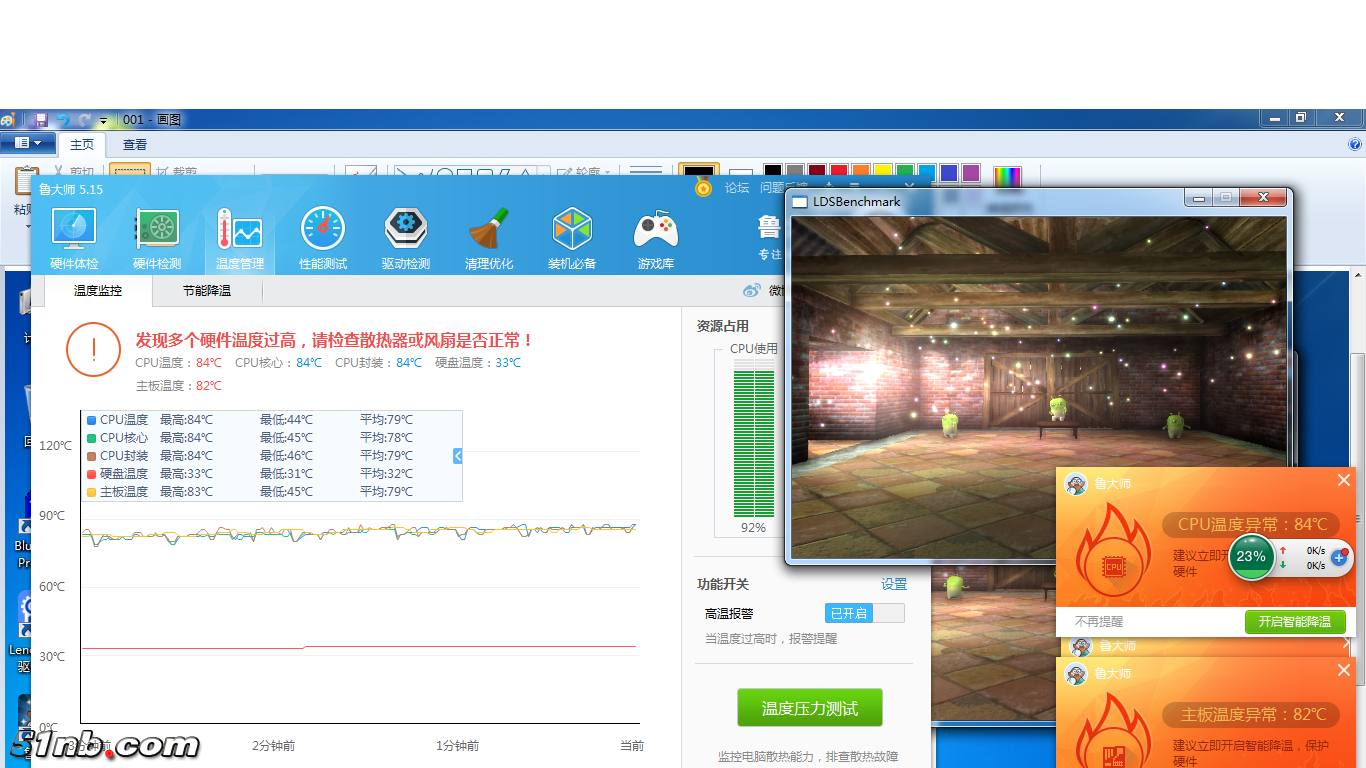The height and width of the screenshot is (768, 1366).
Task: Open the Paint application menu dropdown
Action: [27, 144]
